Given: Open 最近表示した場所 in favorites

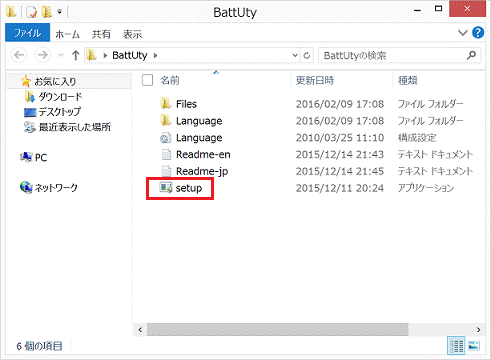Looking at the screenshot, I should coord(75,127).
